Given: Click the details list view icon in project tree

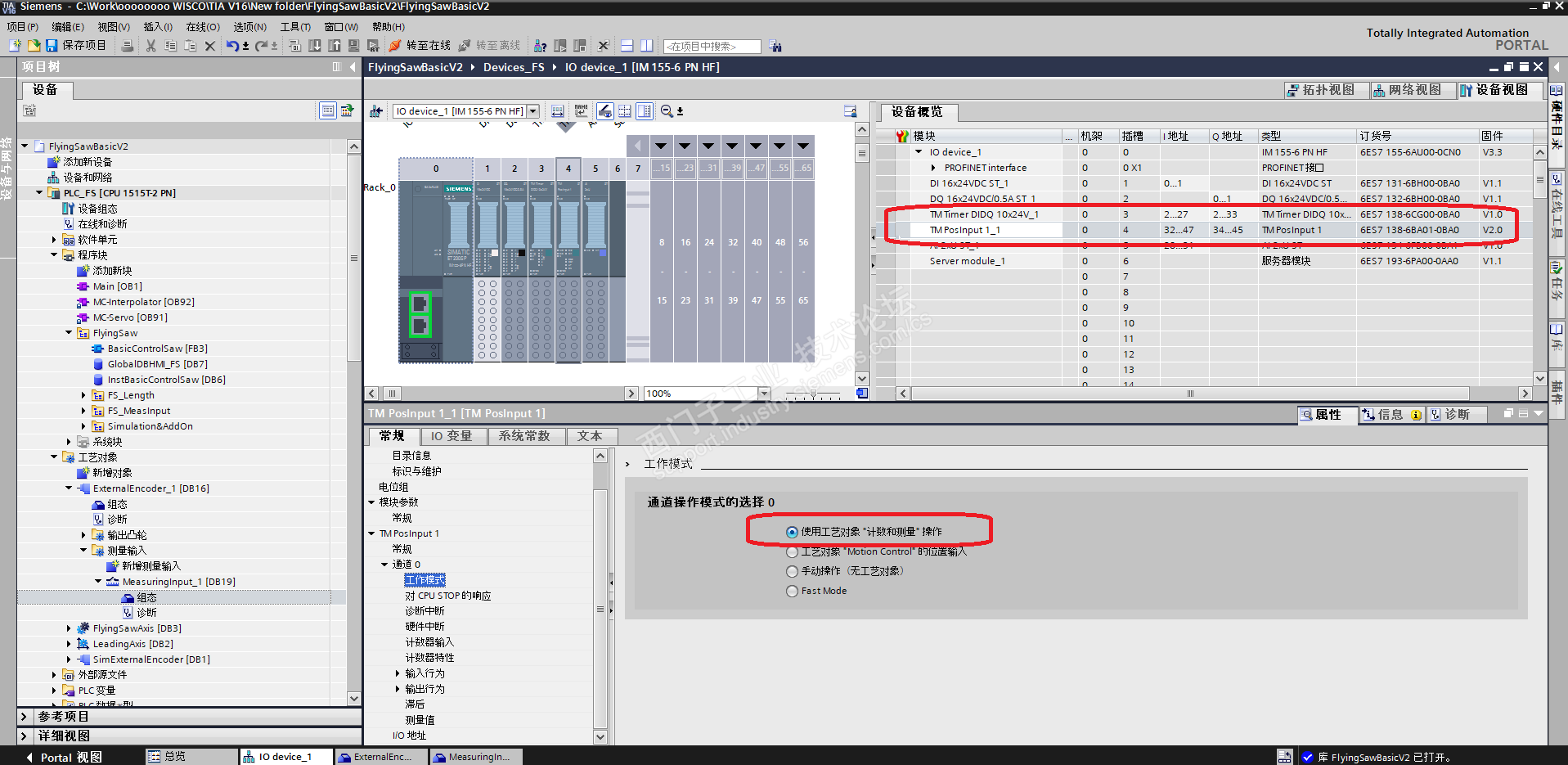Looking at the screenshot, I should point(327,110).
